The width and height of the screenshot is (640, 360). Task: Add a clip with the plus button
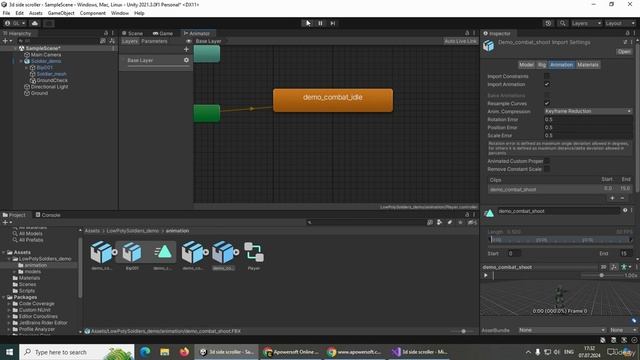[612, 198]
